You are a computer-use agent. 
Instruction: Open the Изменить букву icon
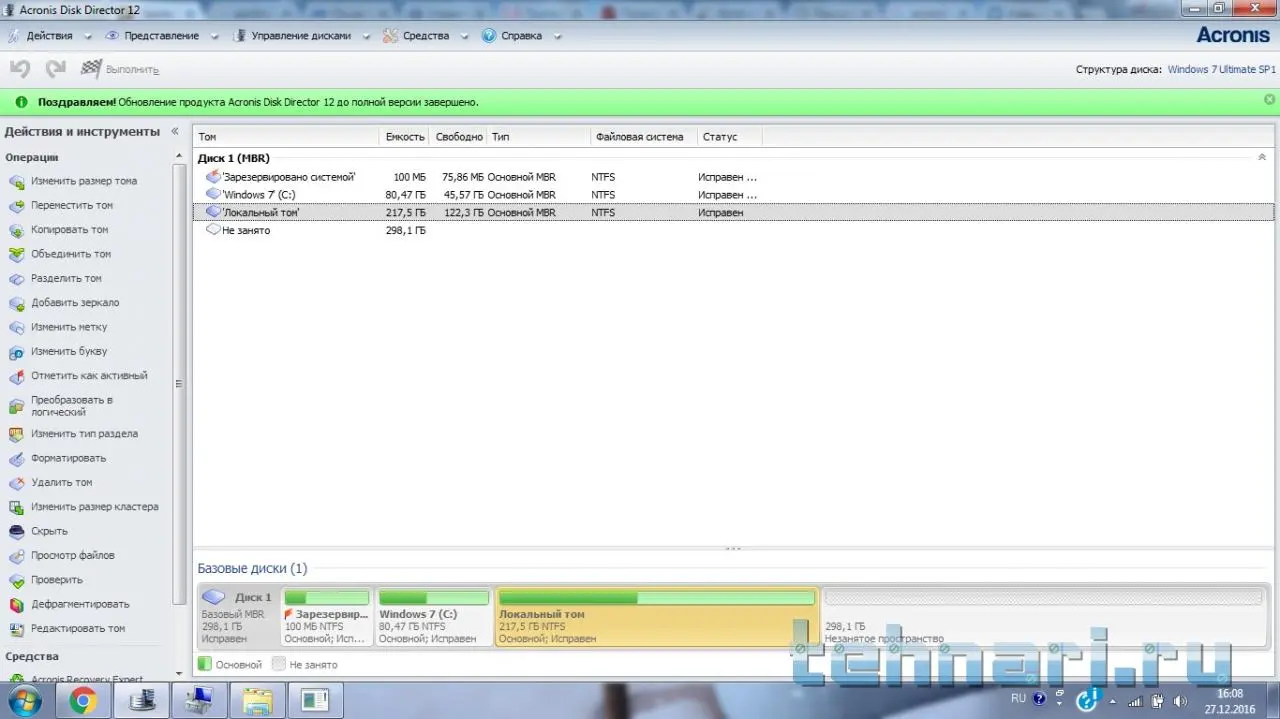click(x=16, y=352)
